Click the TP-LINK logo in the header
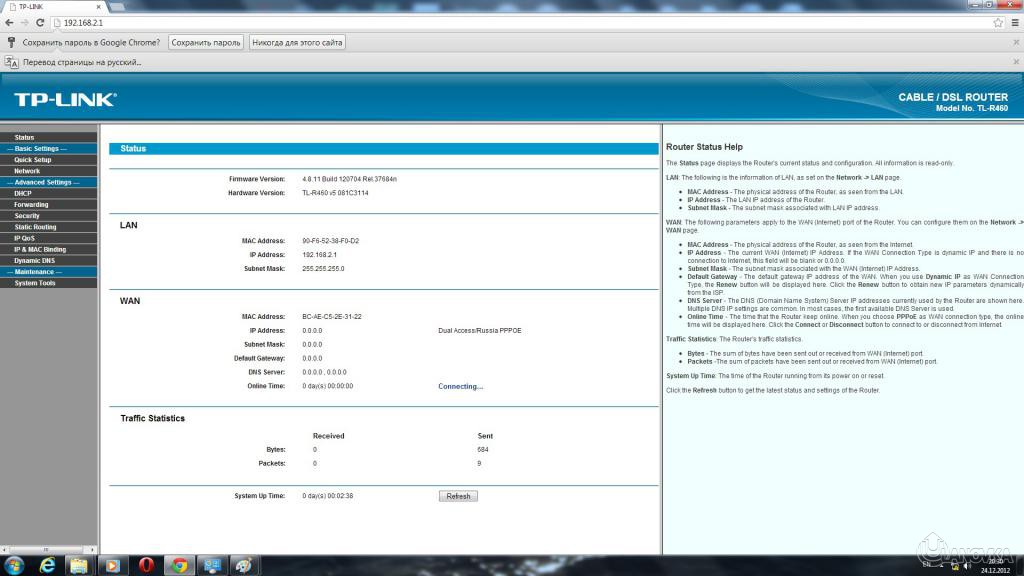The height and width of the screenshot is (576, 1024). tap(65, 99)
